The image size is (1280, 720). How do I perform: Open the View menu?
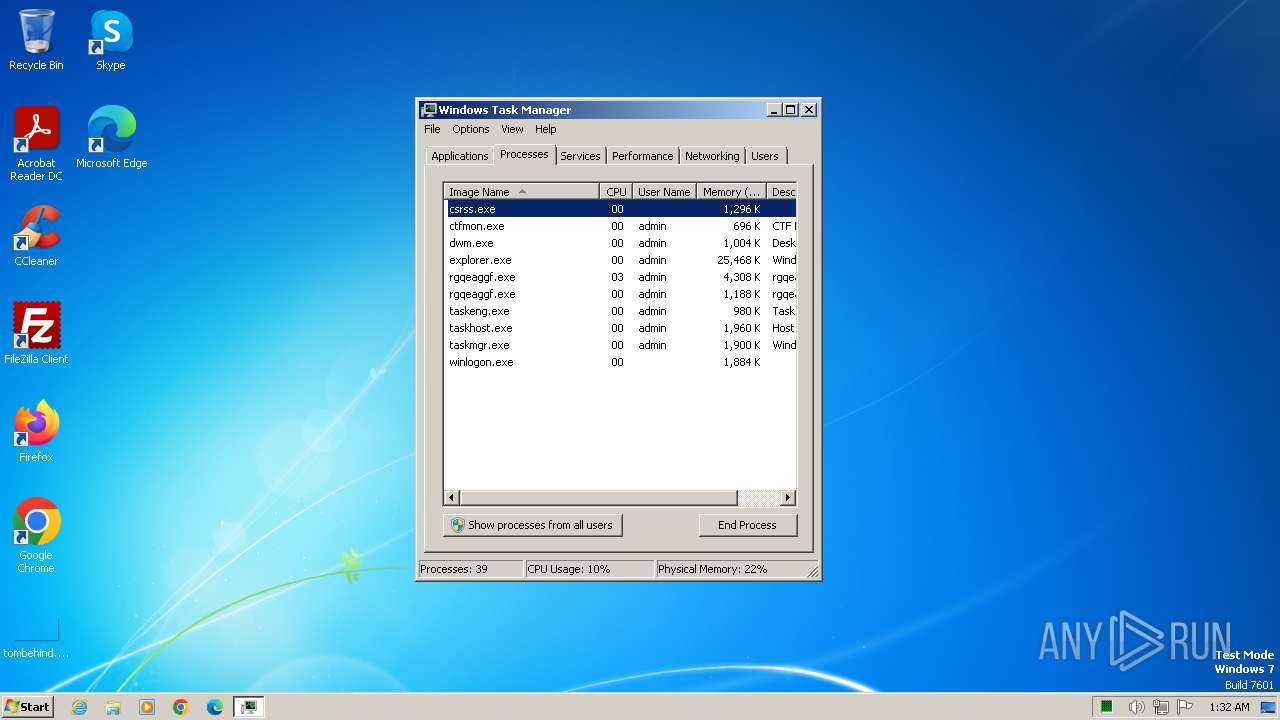(512, 129)
